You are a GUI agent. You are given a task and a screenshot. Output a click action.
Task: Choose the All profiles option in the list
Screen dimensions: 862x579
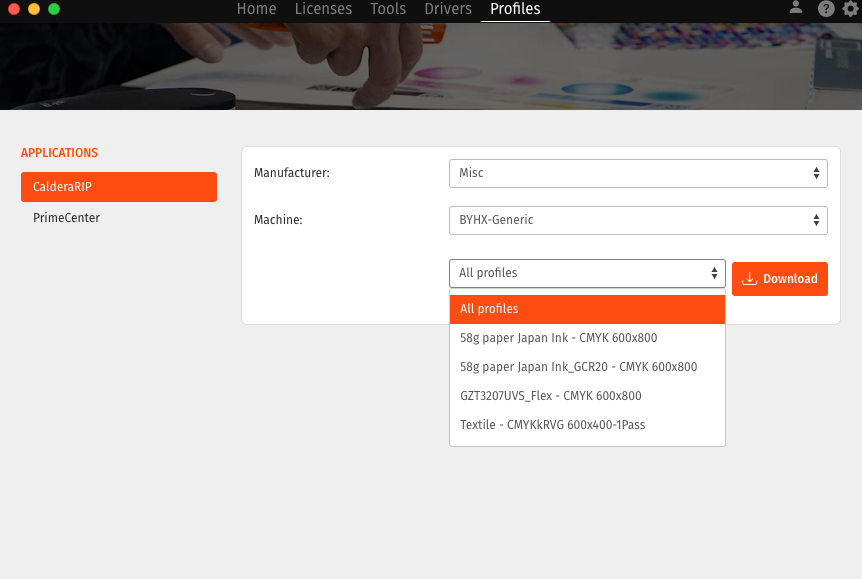point(489,308)
